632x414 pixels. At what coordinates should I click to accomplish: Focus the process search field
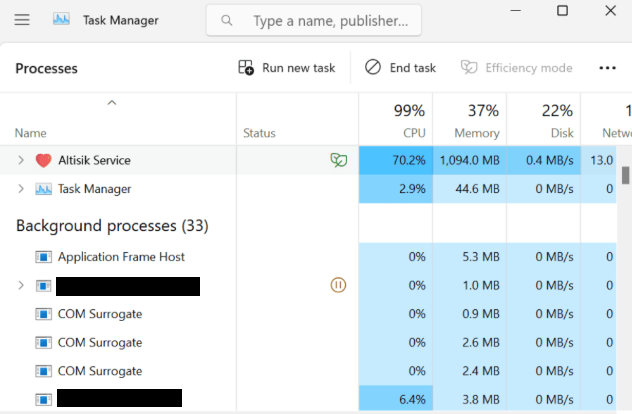click(314, 21)
